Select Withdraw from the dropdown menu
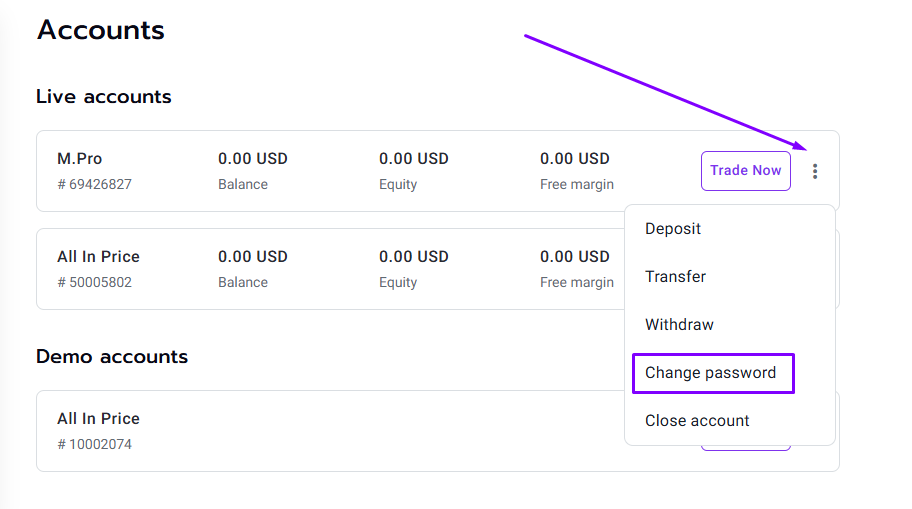This screenshot has width=912, height=509. [679, 325]
